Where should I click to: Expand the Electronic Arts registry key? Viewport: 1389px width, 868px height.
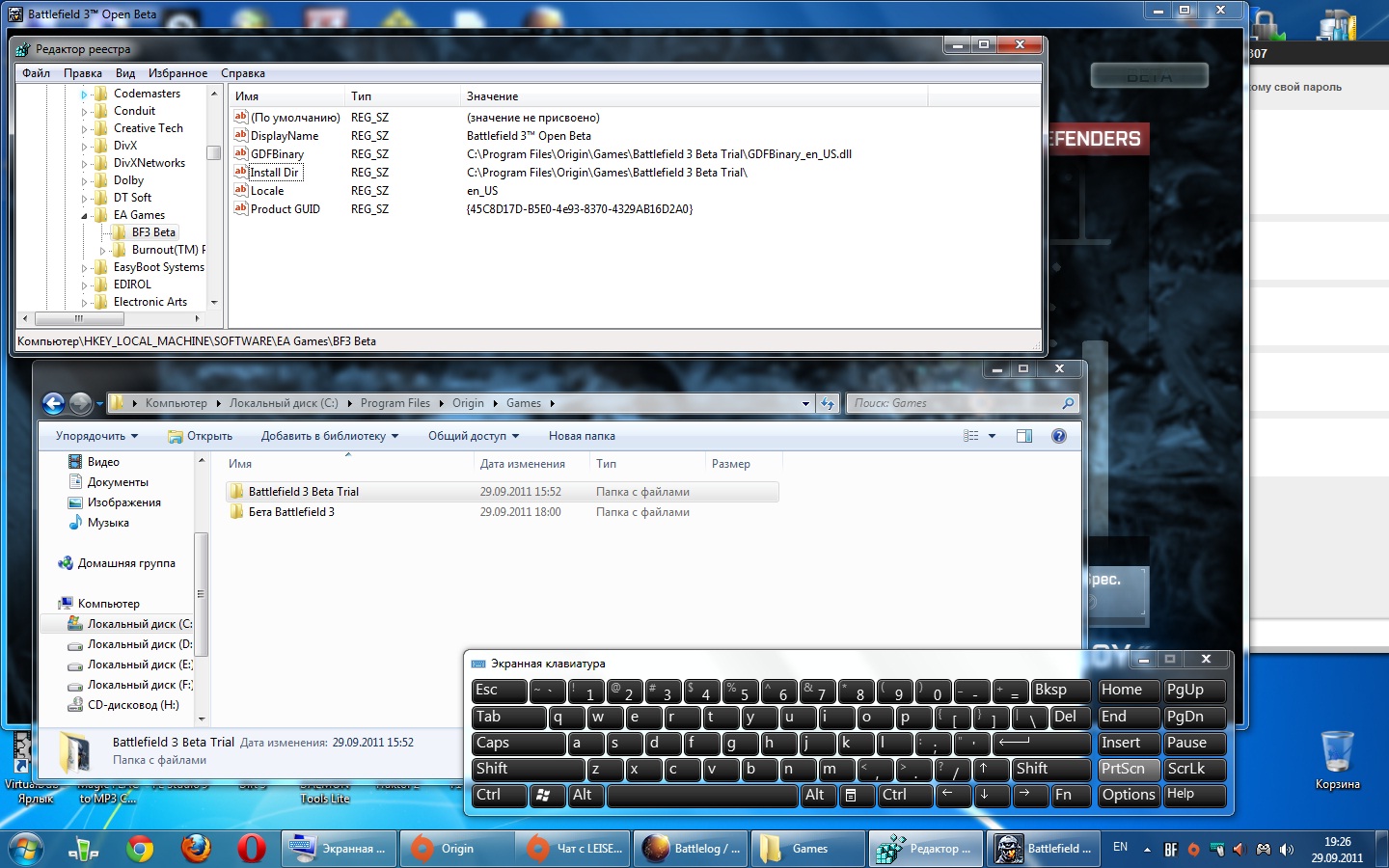click(84, 303)
